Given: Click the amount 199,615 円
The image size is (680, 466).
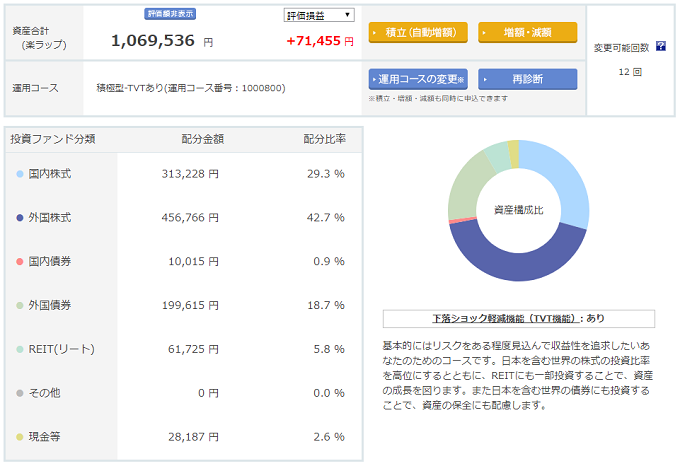Looking at the screenshot, I should pos(190,305).
